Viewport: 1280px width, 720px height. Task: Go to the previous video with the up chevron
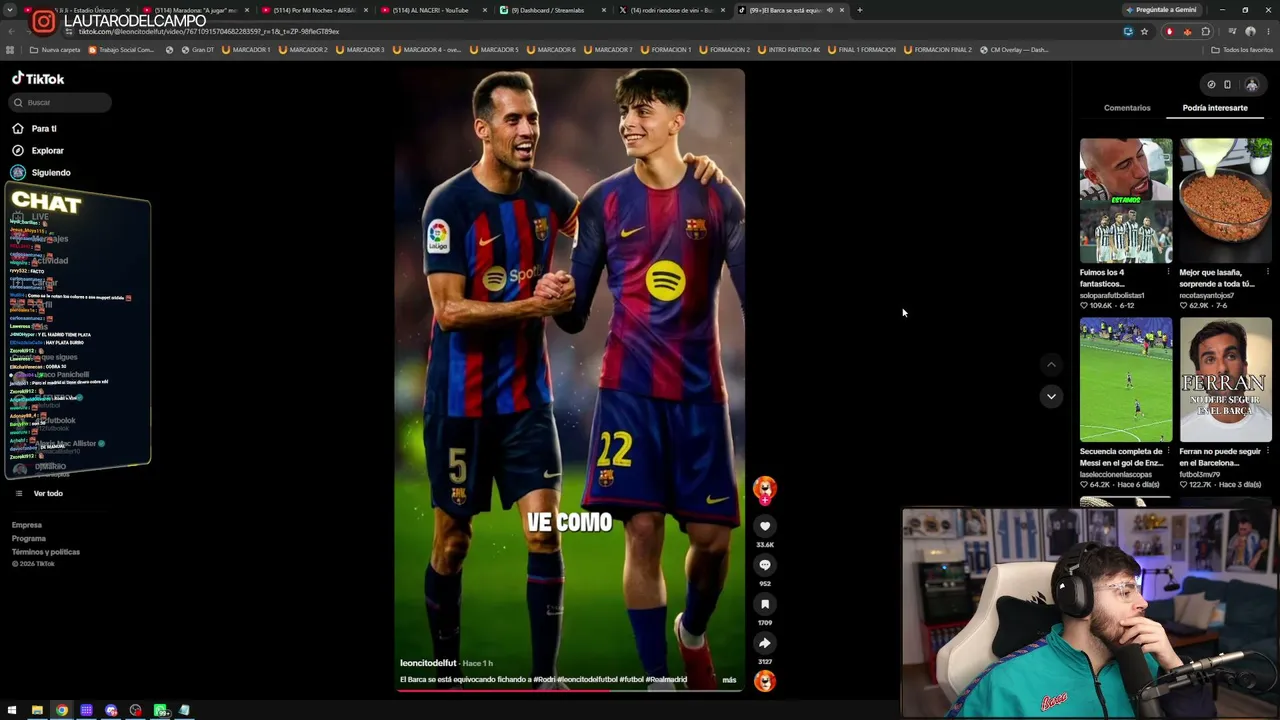coord(1051,365)
